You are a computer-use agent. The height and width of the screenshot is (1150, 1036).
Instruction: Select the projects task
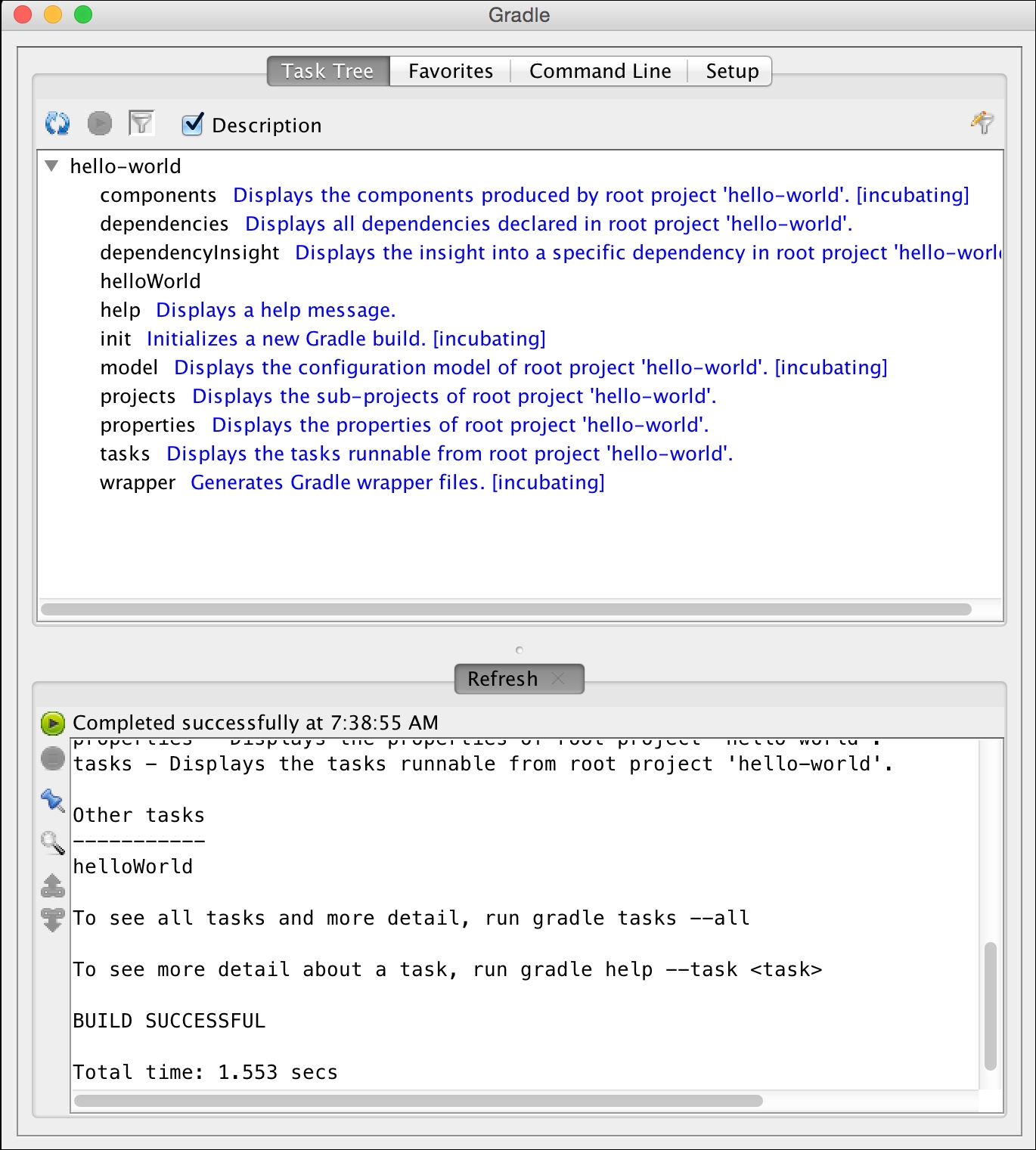pyautogui.click(x=138, y=396)
